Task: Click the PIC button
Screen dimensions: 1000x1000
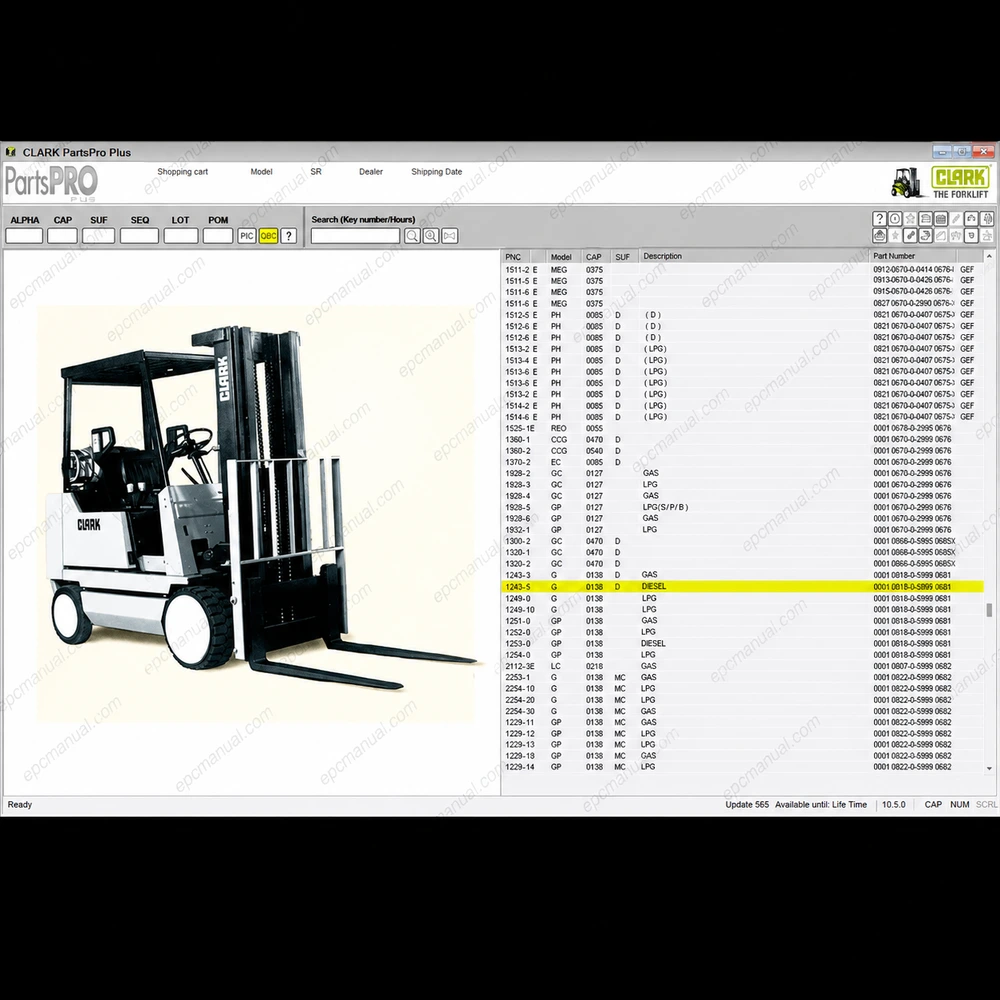Action: (x=247, y=236)
